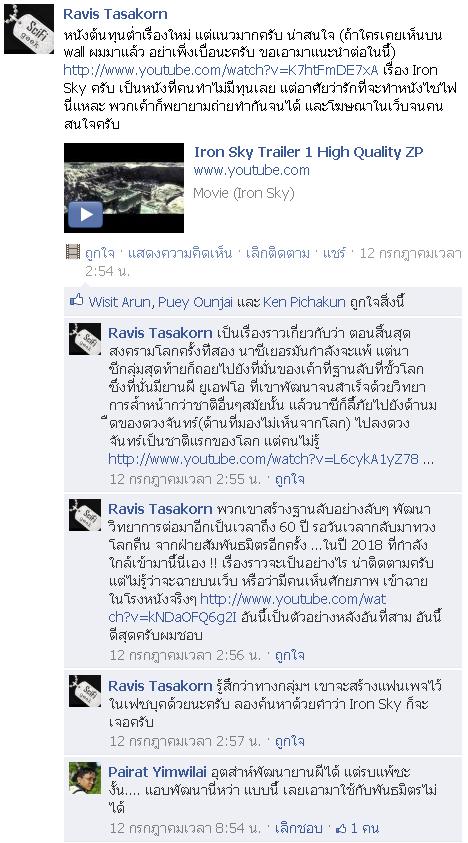Screen dimensions: 468x843
Task: Click the avatar on the 2:57 comment
Action: (85, 691)
